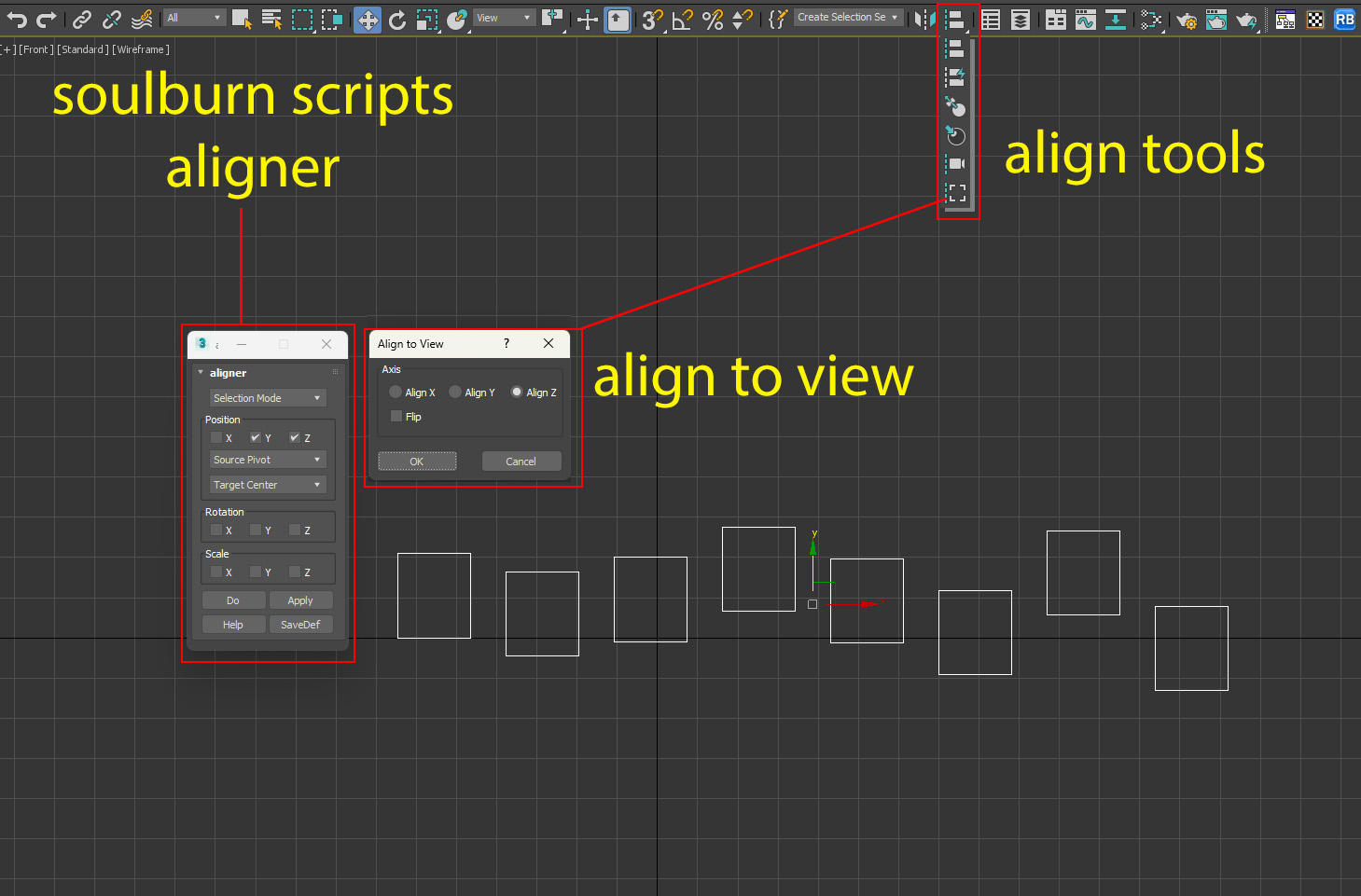The width and height of the screenshot is (1361, 896).
Task: Uncheck Position Y checkbox in aligner
Action: (x=256, y=437)
